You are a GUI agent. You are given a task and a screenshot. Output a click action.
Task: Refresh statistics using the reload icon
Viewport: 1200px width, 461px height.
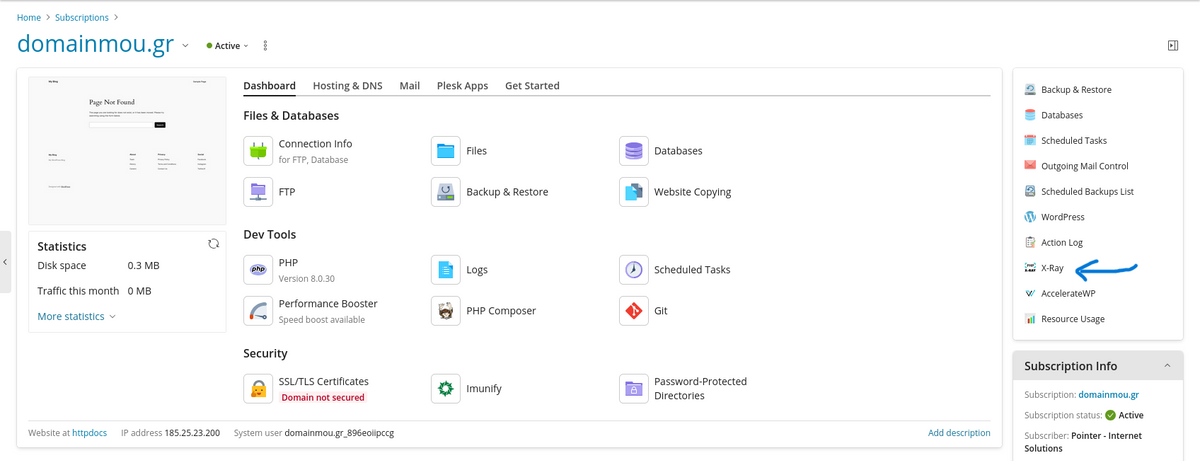(213, 244)
